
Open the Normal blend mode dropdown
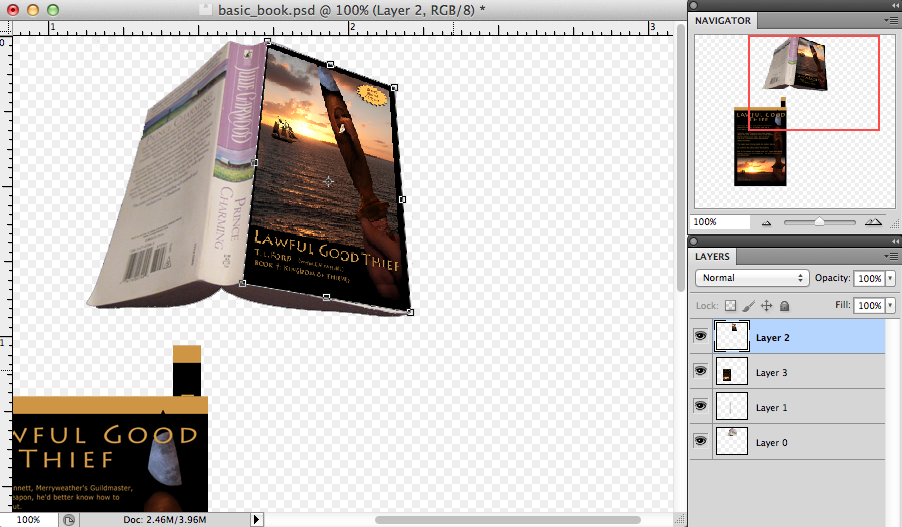pos(752,278)
